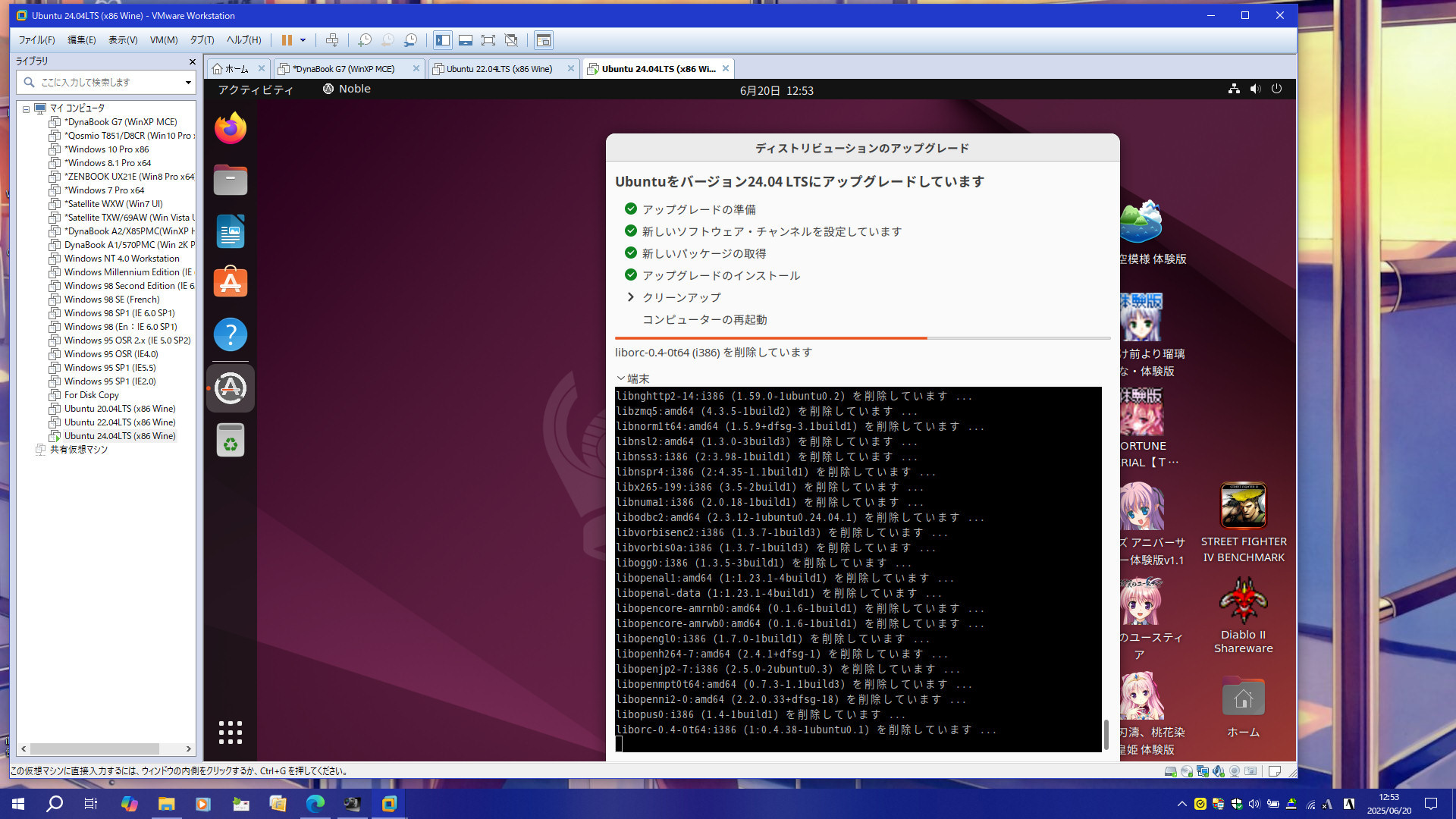Screen dimensions: 1456x819
Task: Collapse the マイ コンピュータ tree node
Action: (26, 108)
